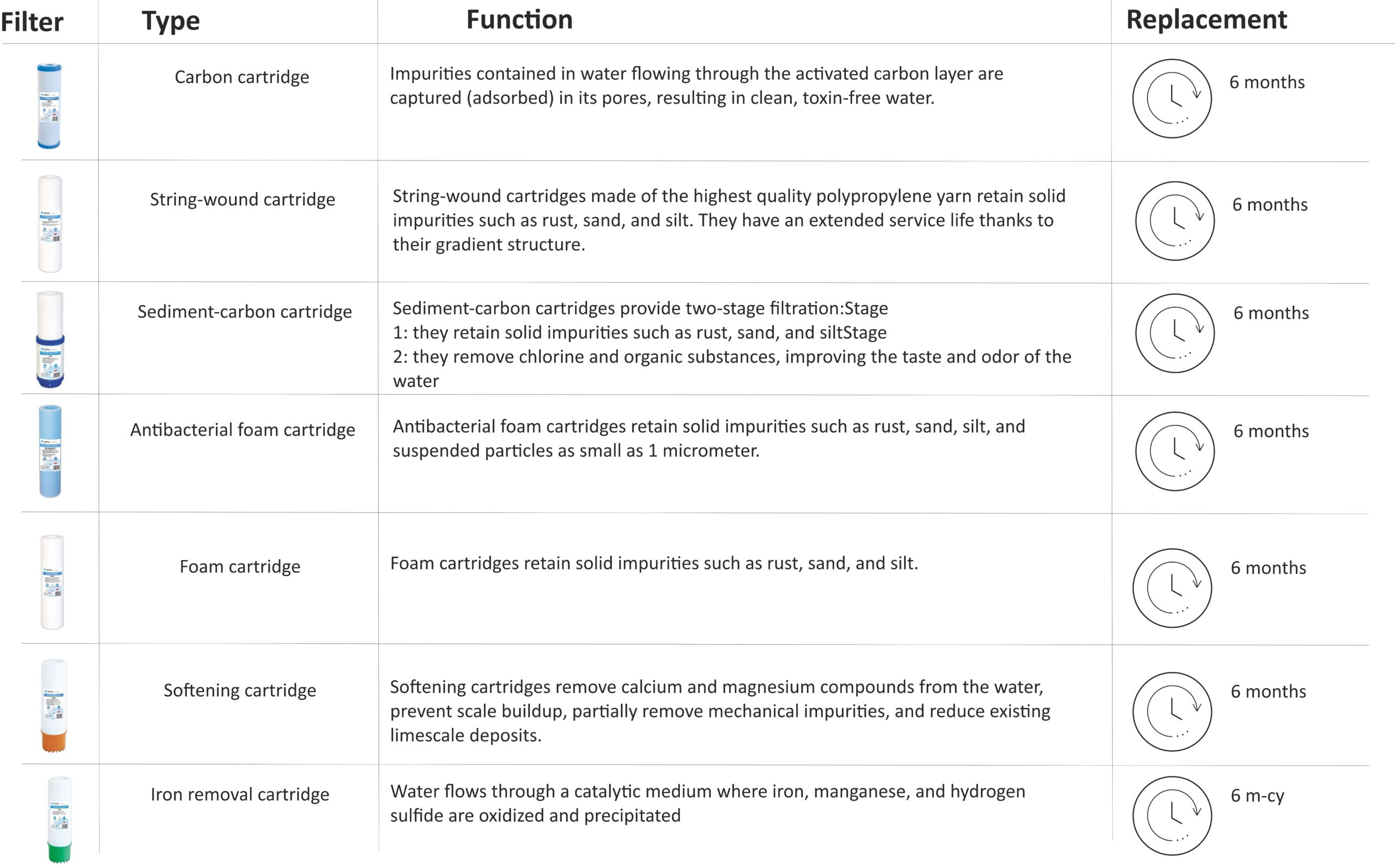Click the Iron removal row clock icon
The height and width of the screenshot is (868, 1395).
click(x=1172, y=816)
